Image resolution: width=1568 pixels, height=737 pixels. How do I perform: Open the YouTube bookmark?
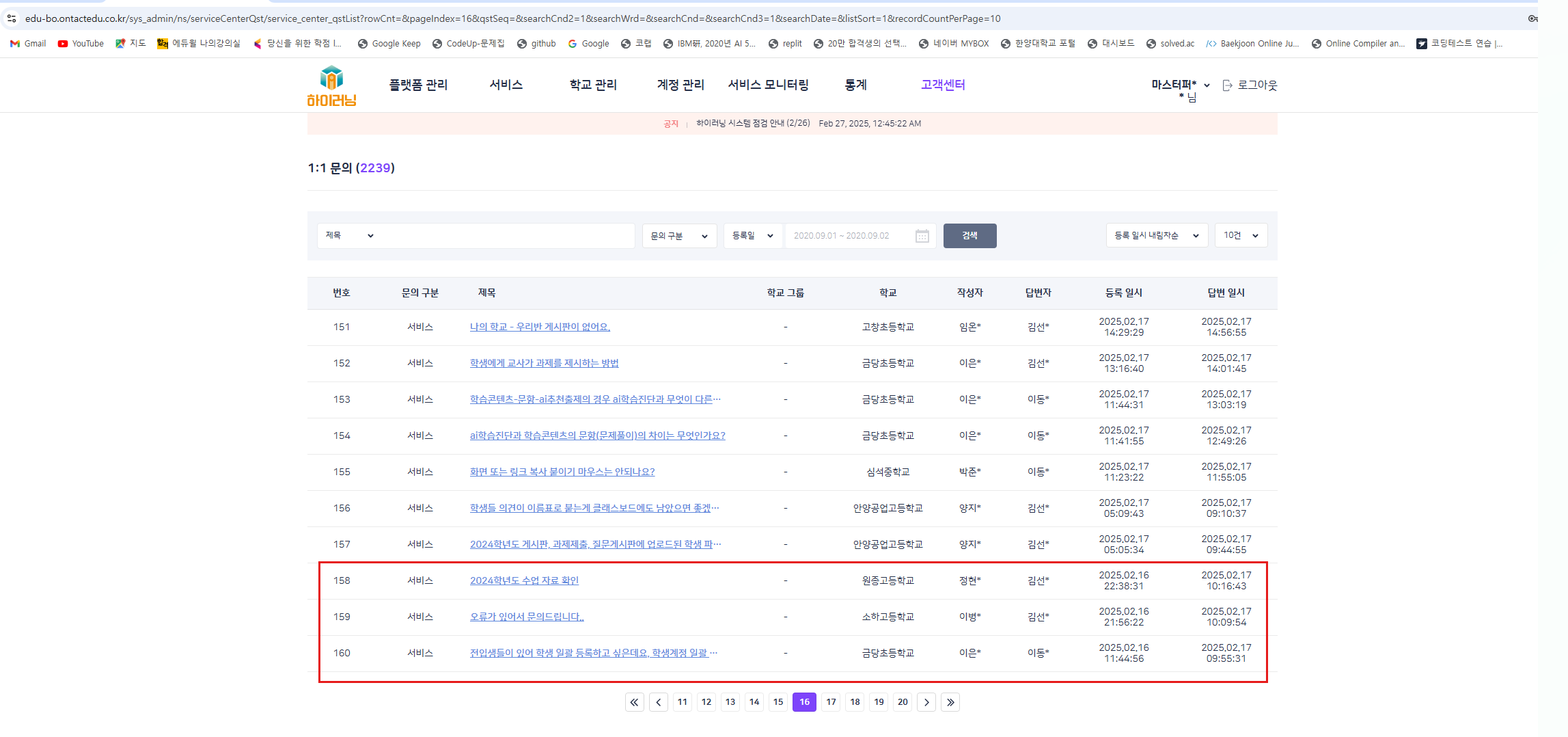tap(81, 44)
